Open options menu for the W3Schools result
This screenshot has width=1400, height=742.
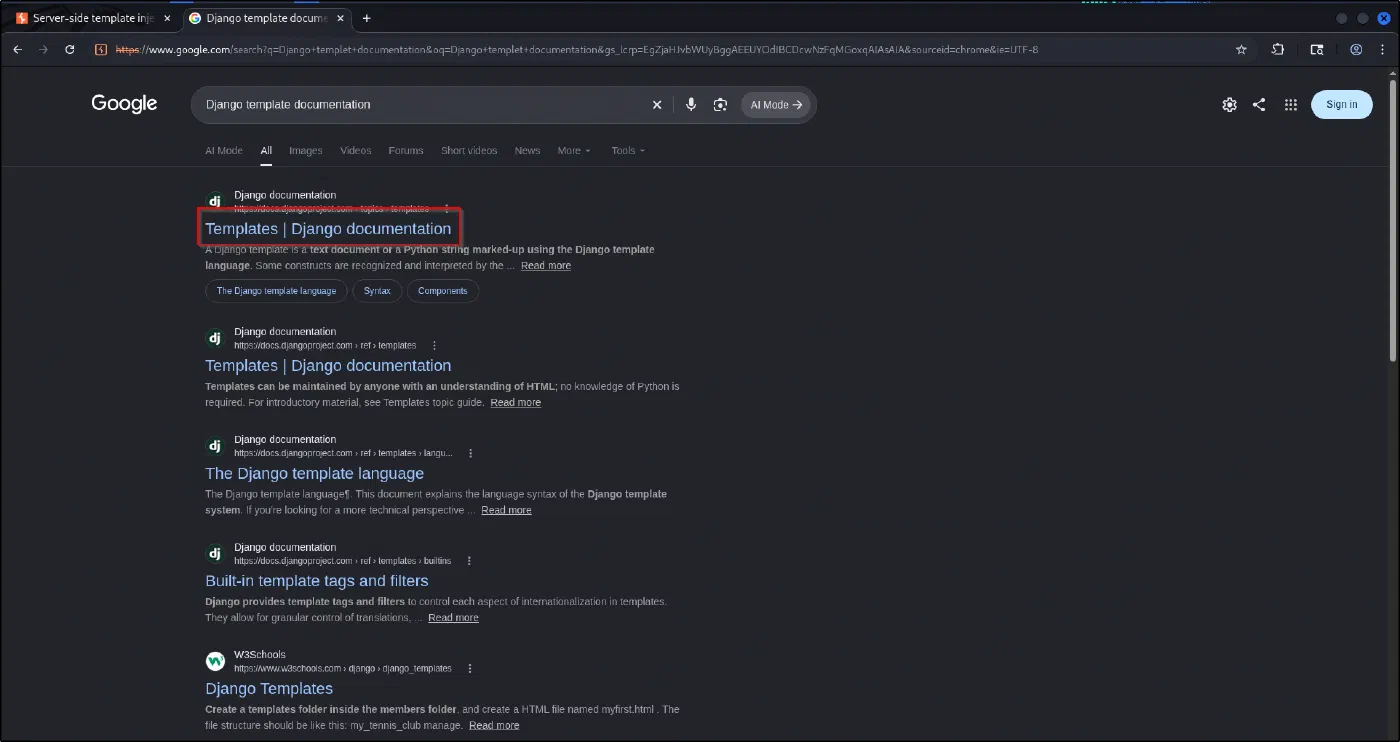[x=470, y=668]
